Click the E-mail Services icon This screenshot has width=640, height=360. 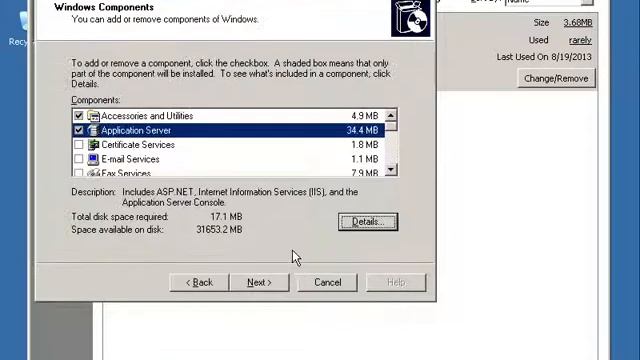pos(93,159)
